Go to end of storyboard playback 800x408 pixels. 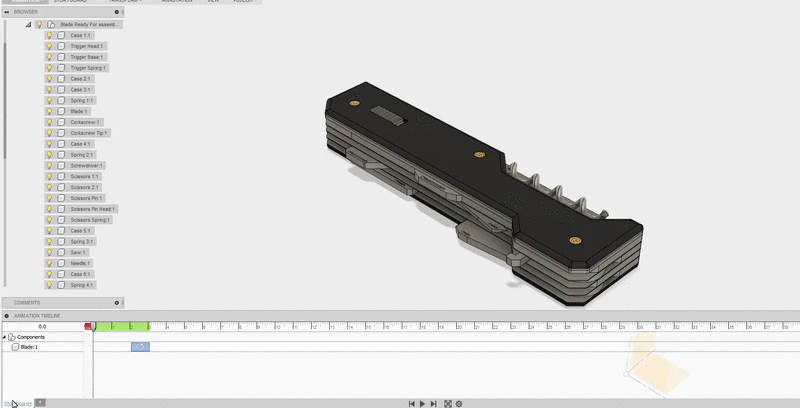click(433, 404)
